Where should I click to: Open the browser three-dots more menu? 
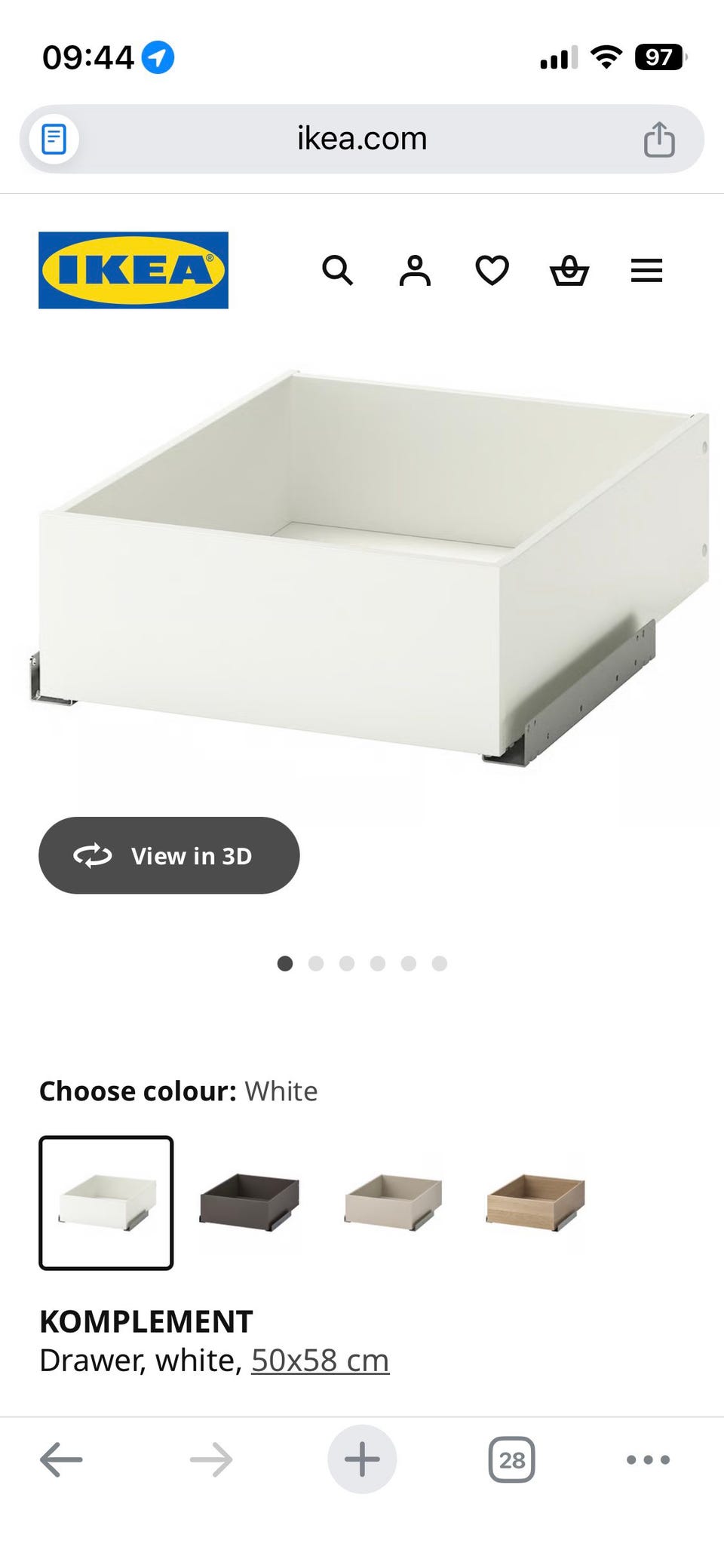point(648,1459)
